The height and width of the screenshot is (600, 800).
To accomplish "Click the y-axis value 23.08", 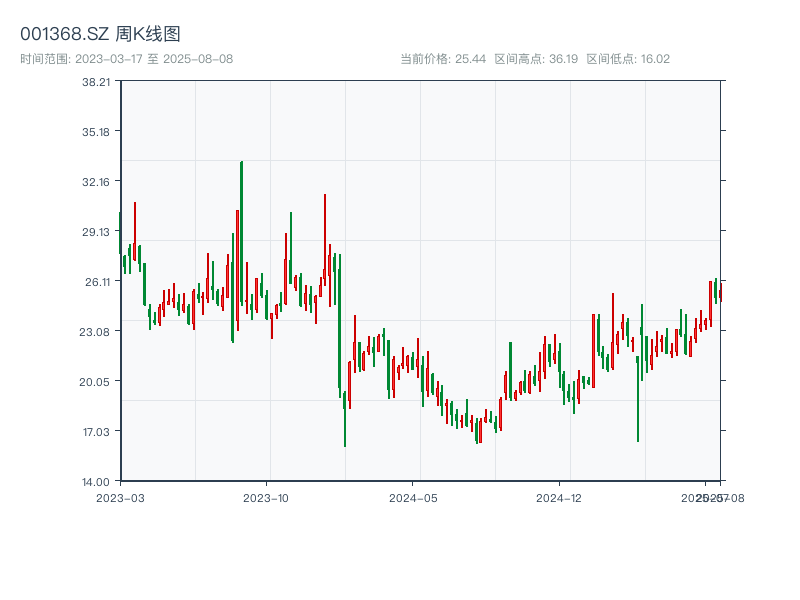I will click(x=94, y=332).
